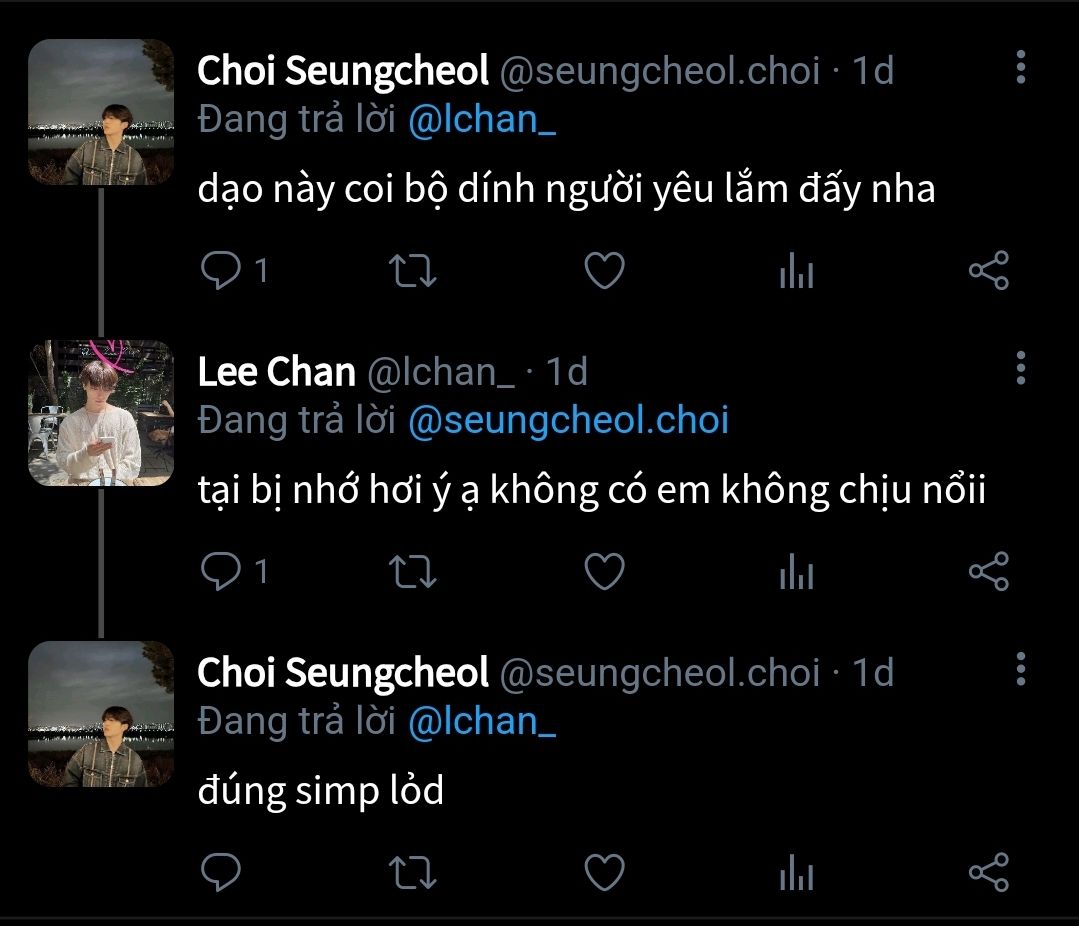Open more options on Lee Chan's tweet

(1020, 368)
